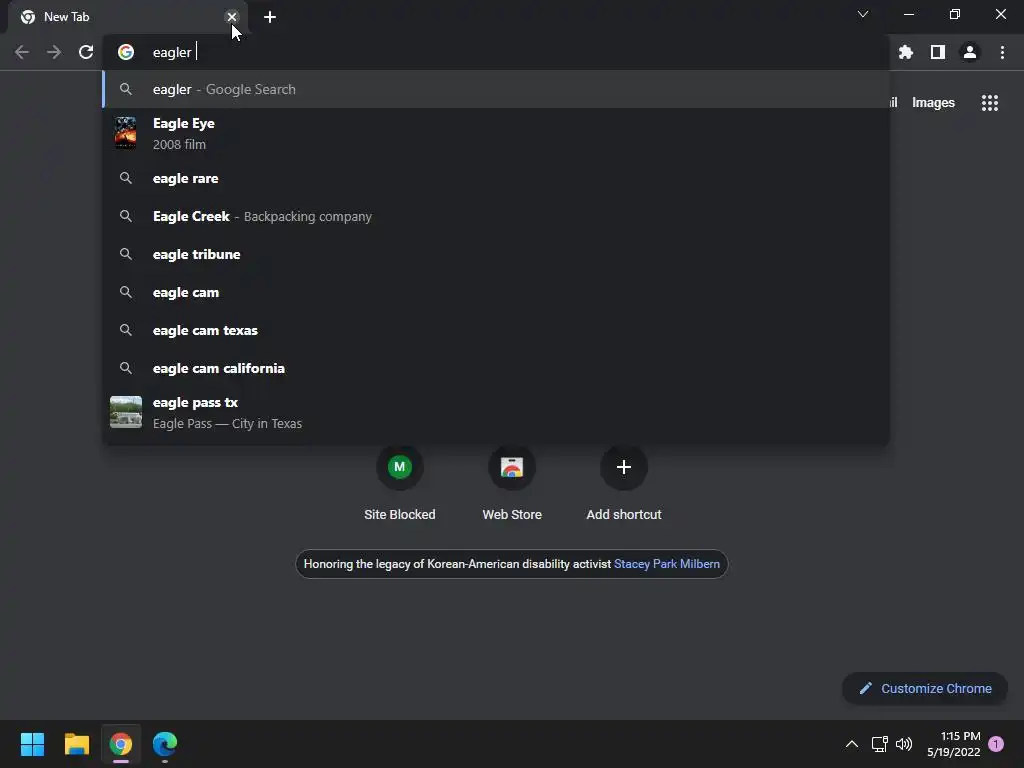Open the profile avatar icon
Screen dimensions: 1024x768
(x=970, y=52)
